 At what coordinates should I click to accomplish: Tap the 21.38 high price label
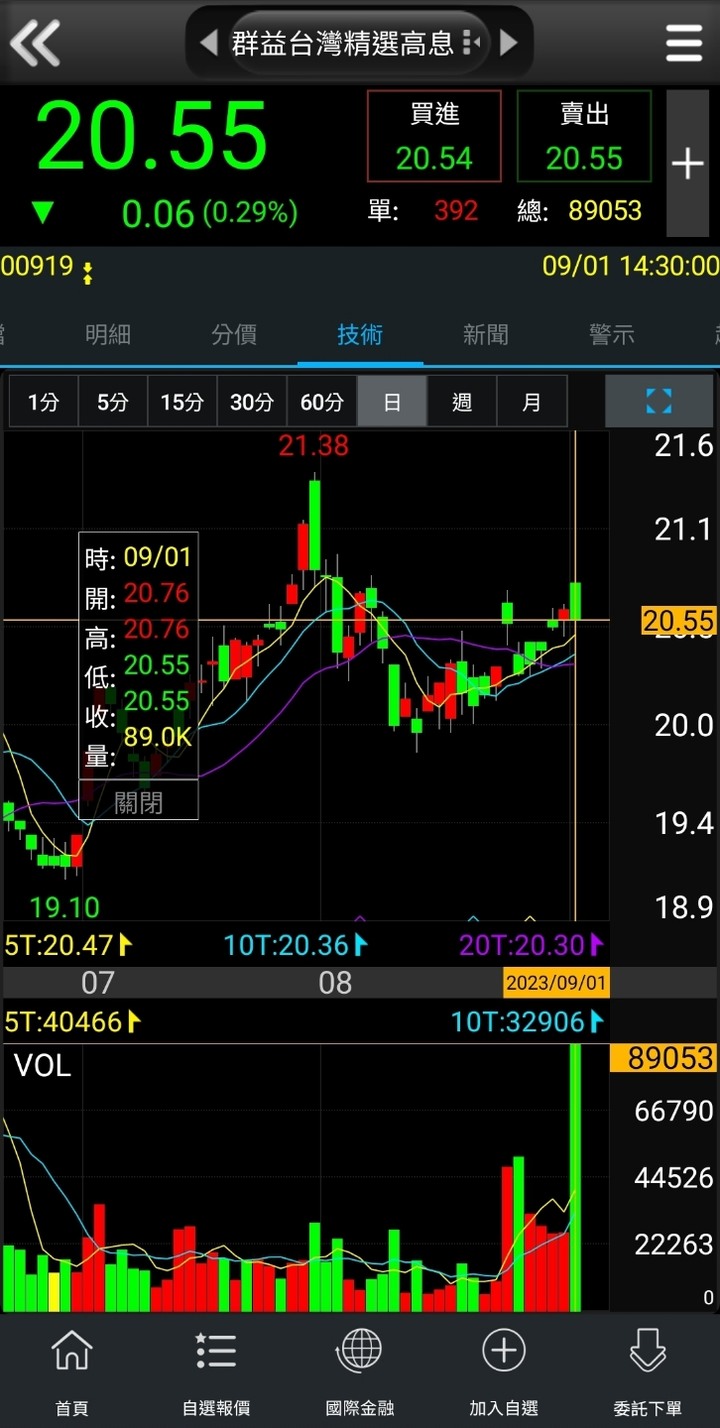pyautogui.click(x=314, y=446)
